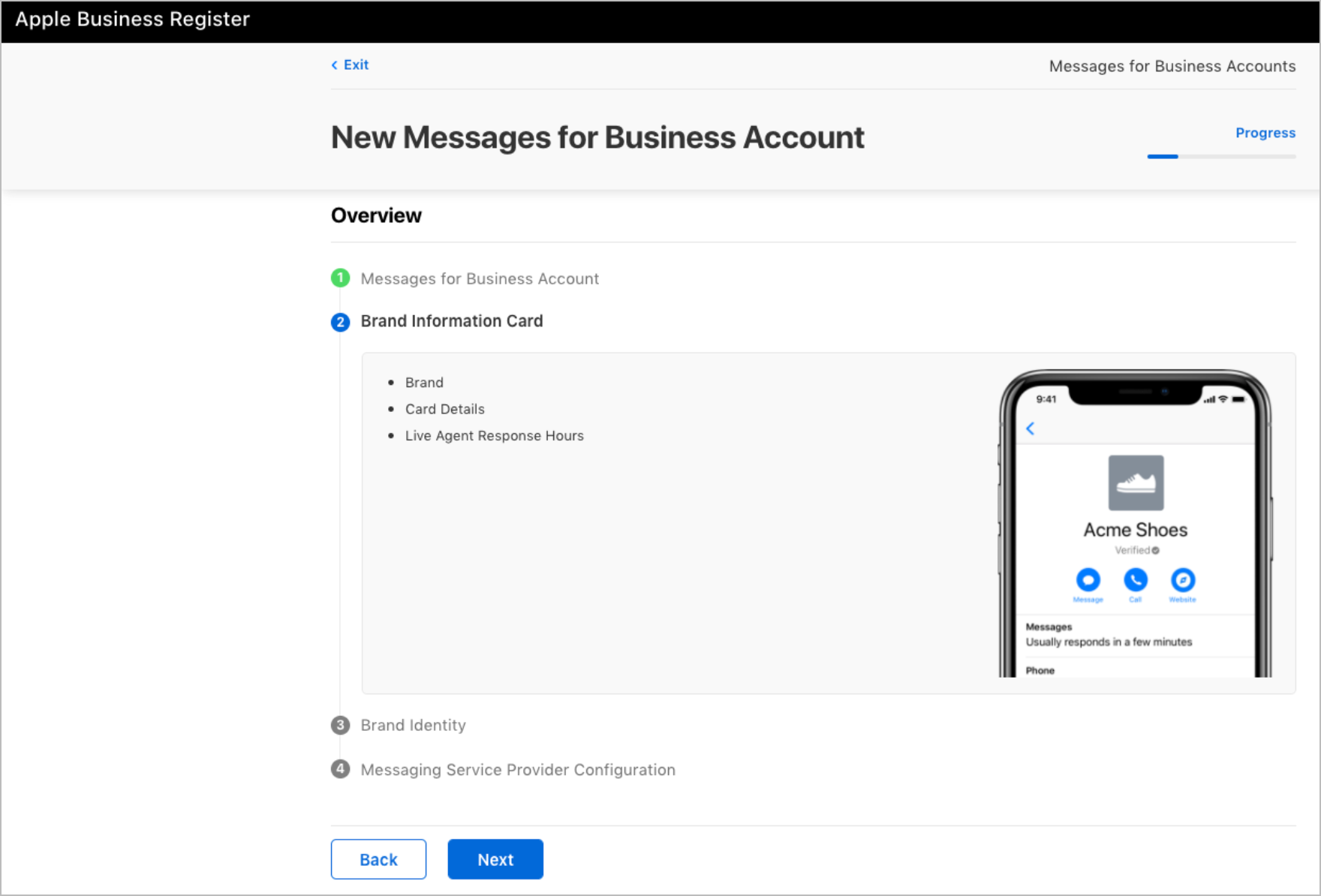Tap the Call icon in phone preview
This screenshot has width=1321, height=896.
coord(1135,580)
